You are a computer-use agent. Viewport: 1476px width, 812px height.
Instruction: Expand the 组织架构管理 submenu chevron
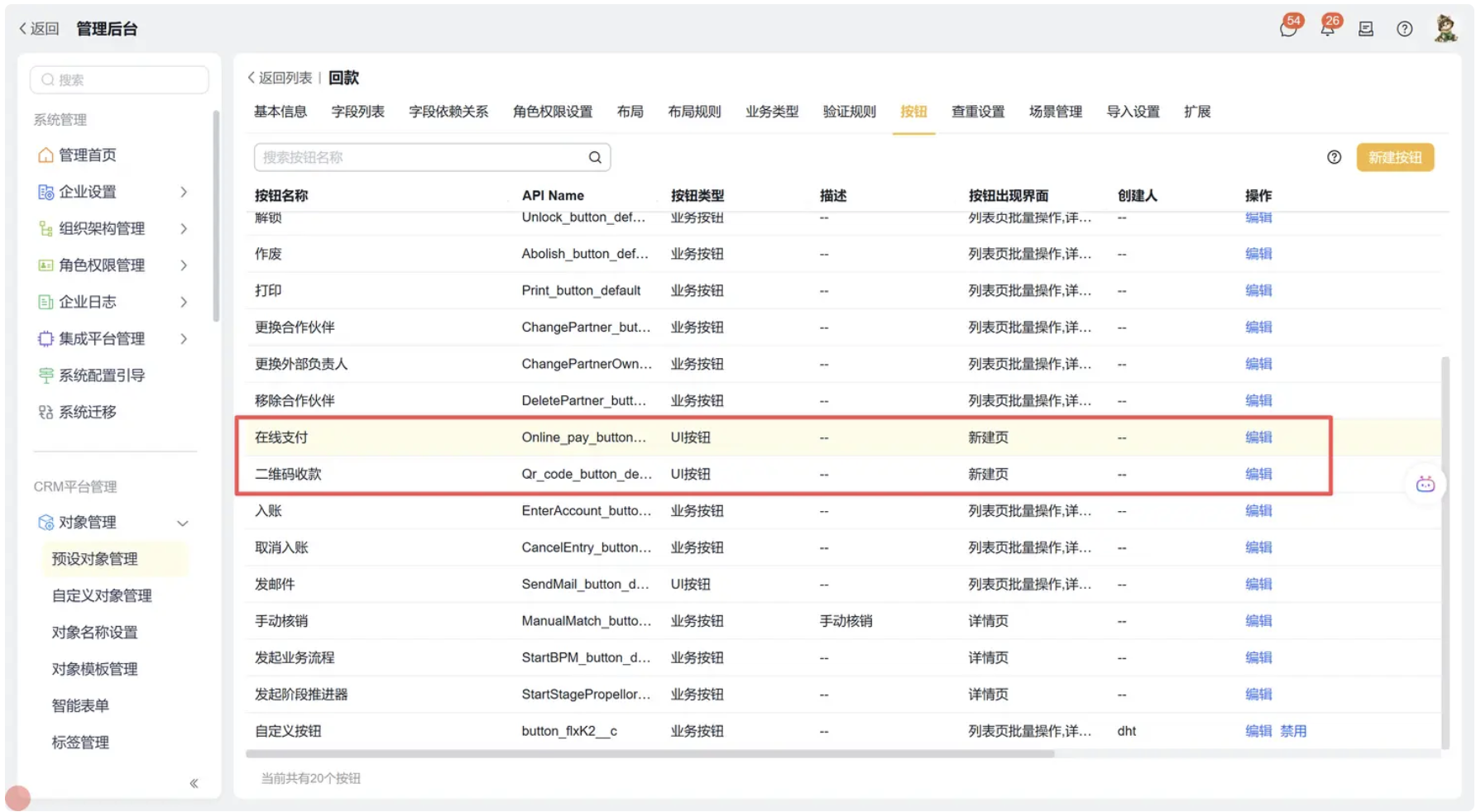184,228
